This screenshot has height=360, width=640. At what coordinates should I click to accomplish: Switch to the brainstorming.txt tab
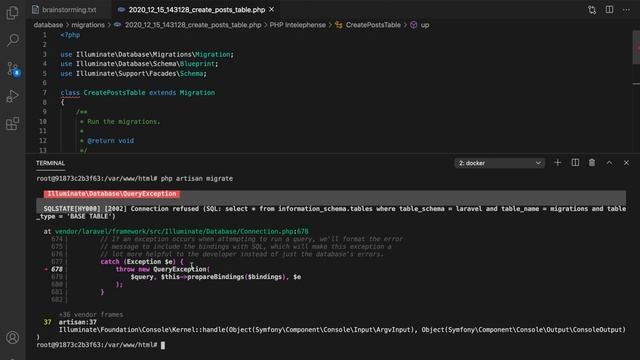click(x=69, y=9)
